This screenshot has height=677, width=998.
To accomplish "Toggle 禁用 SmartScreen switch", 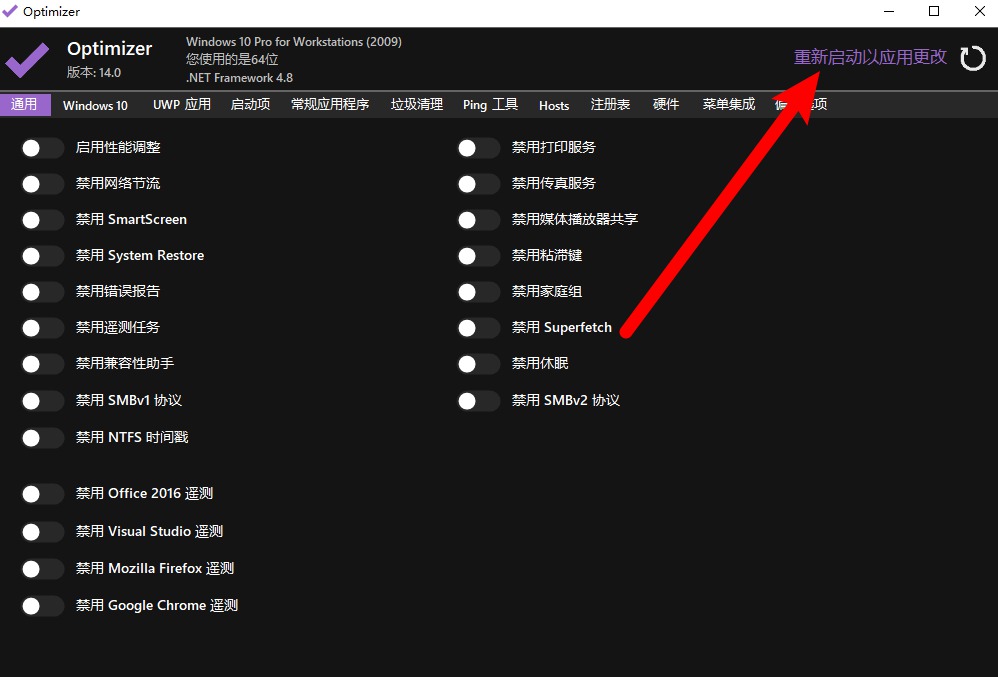I will (x=43, y=220).
